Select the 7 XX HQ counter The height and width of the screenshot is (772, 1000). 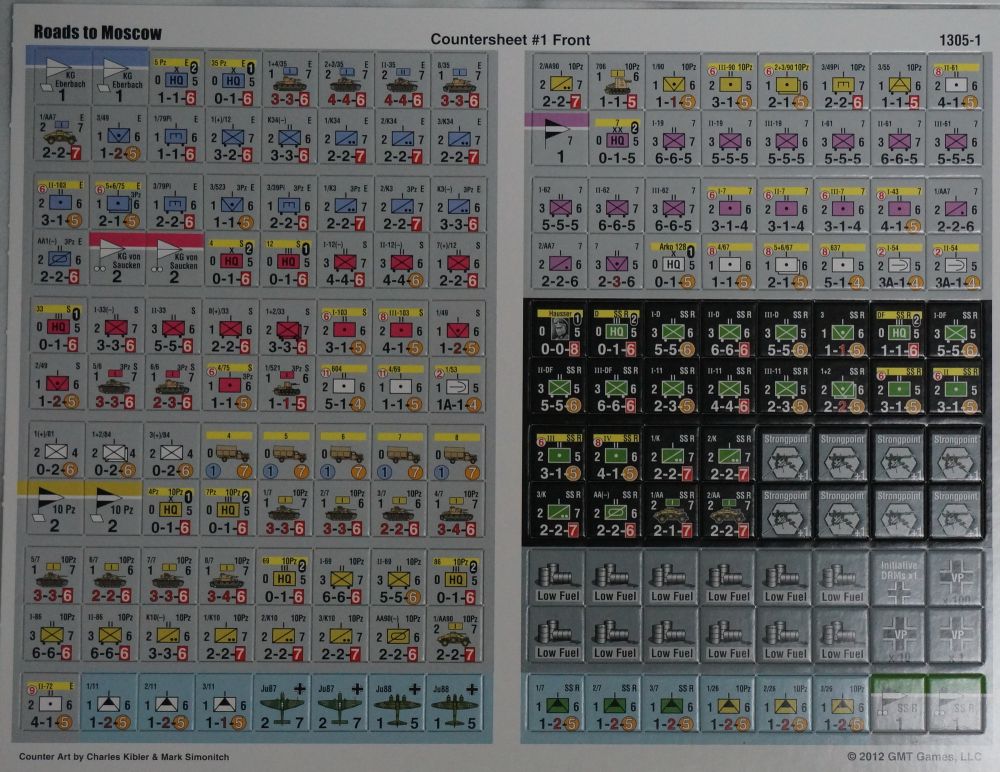point(617,138)
